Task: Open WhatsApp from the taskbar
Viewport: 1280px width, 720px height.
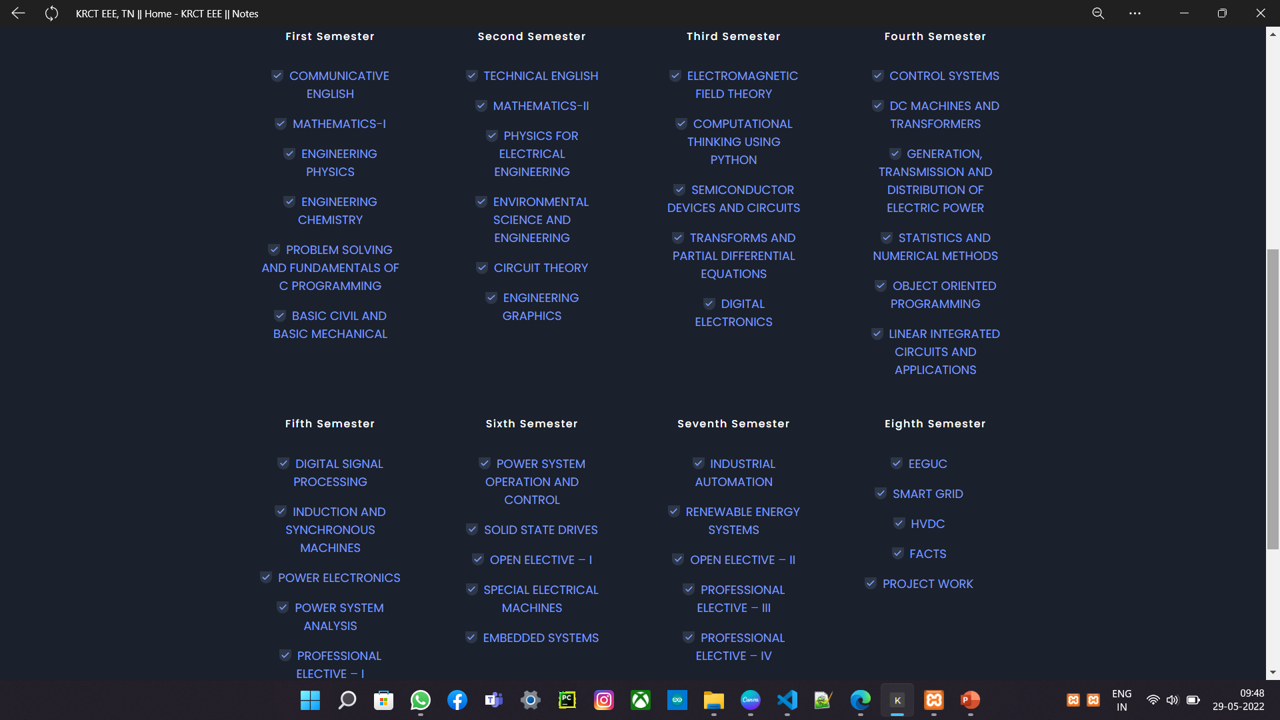Action: [420, 700]
